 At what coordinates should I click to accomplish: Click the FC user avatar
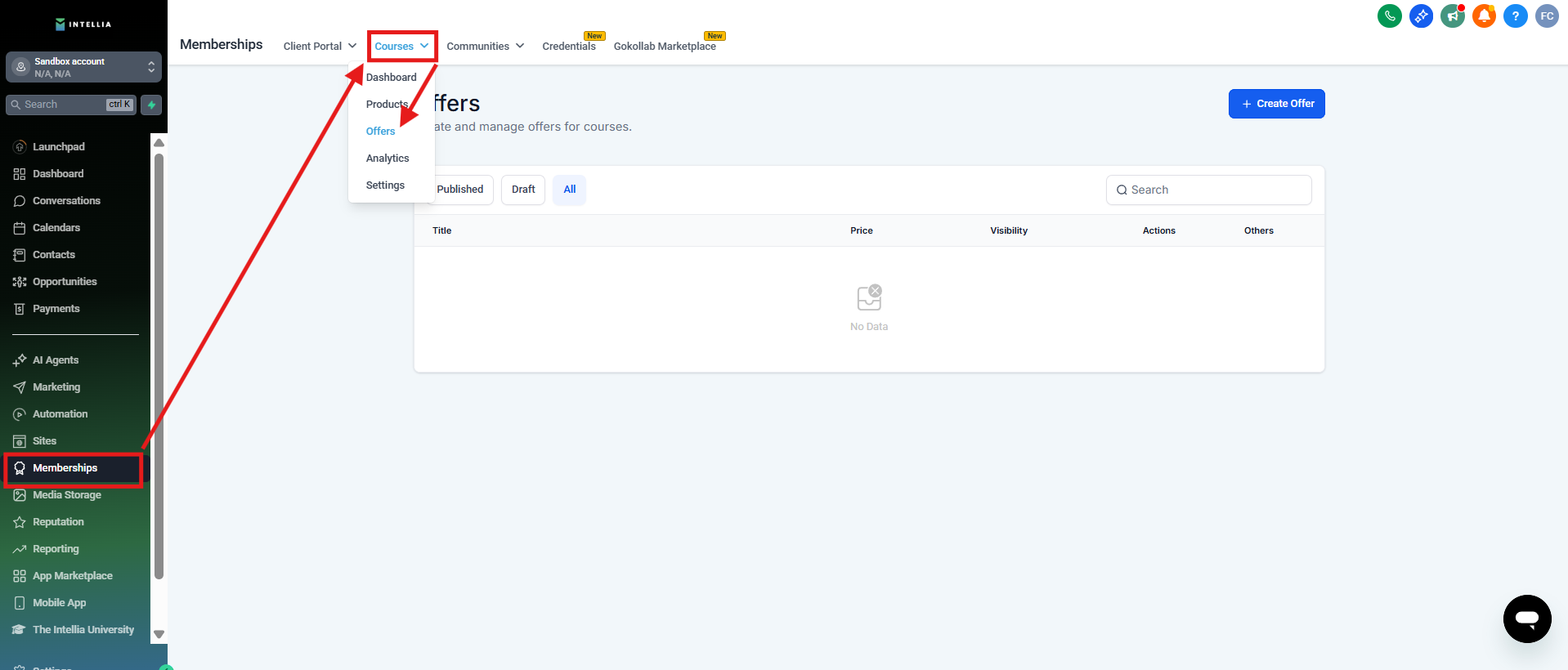(1547, 16)
